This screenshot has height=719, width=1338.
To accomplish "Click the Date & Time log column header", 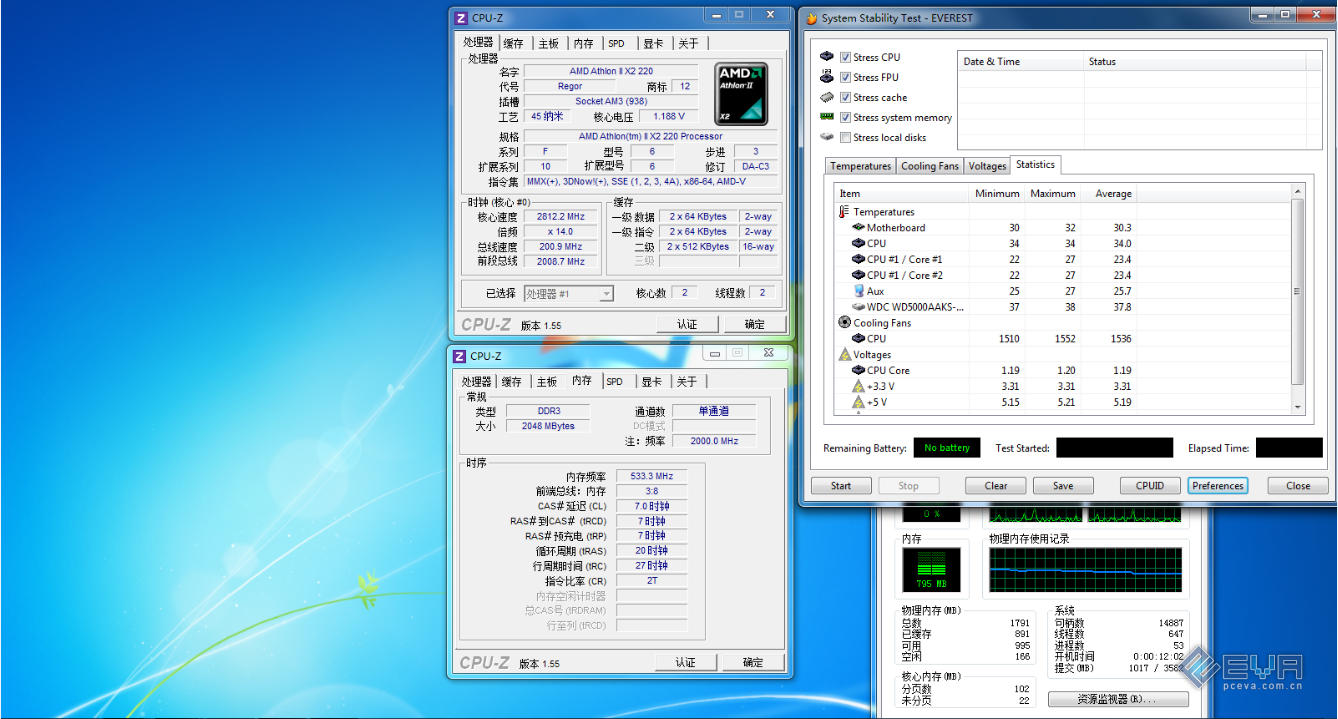I will (x=1020, y=61).
